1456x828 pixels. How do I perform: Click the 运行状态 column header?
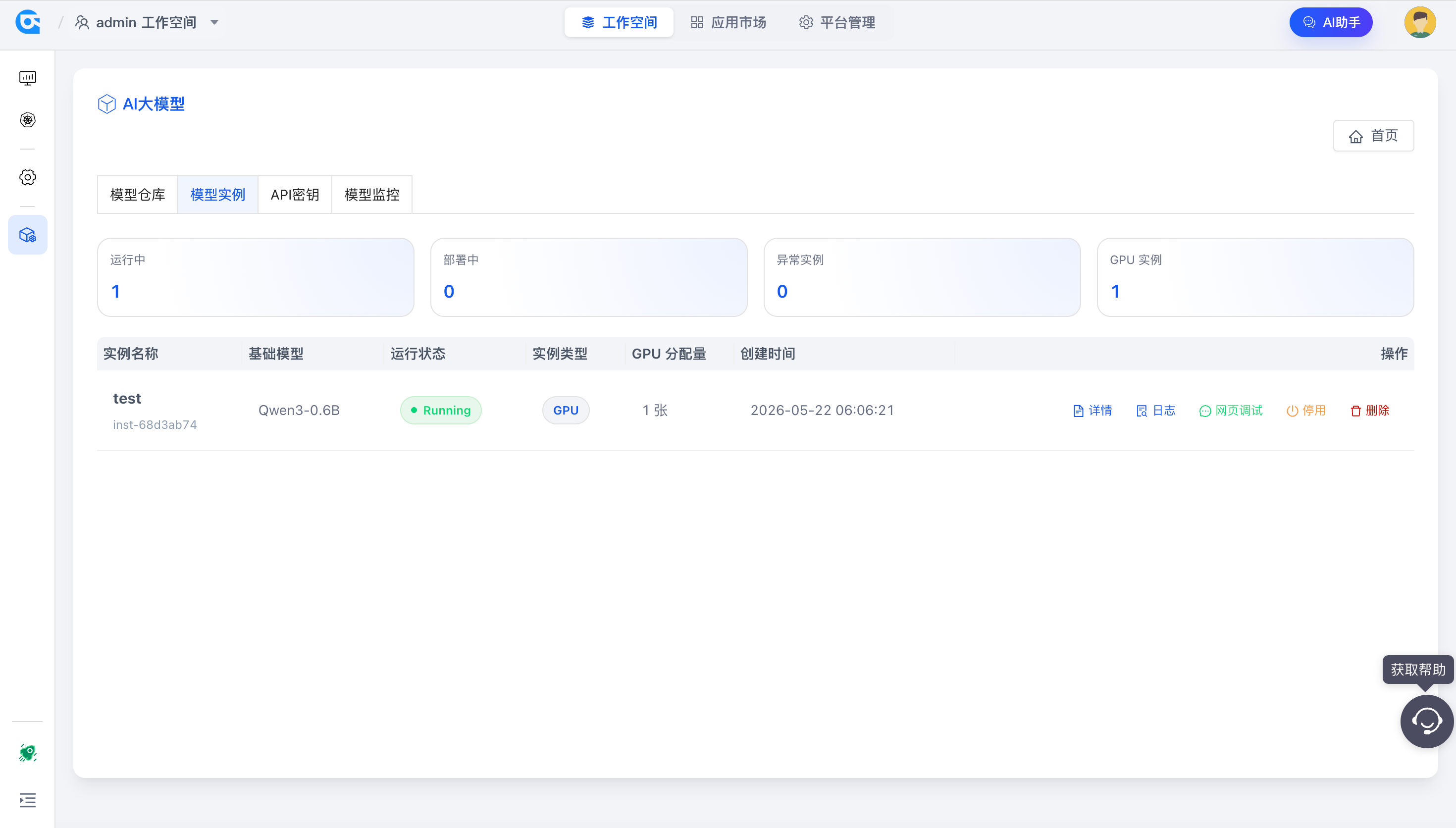click(418, 354)
